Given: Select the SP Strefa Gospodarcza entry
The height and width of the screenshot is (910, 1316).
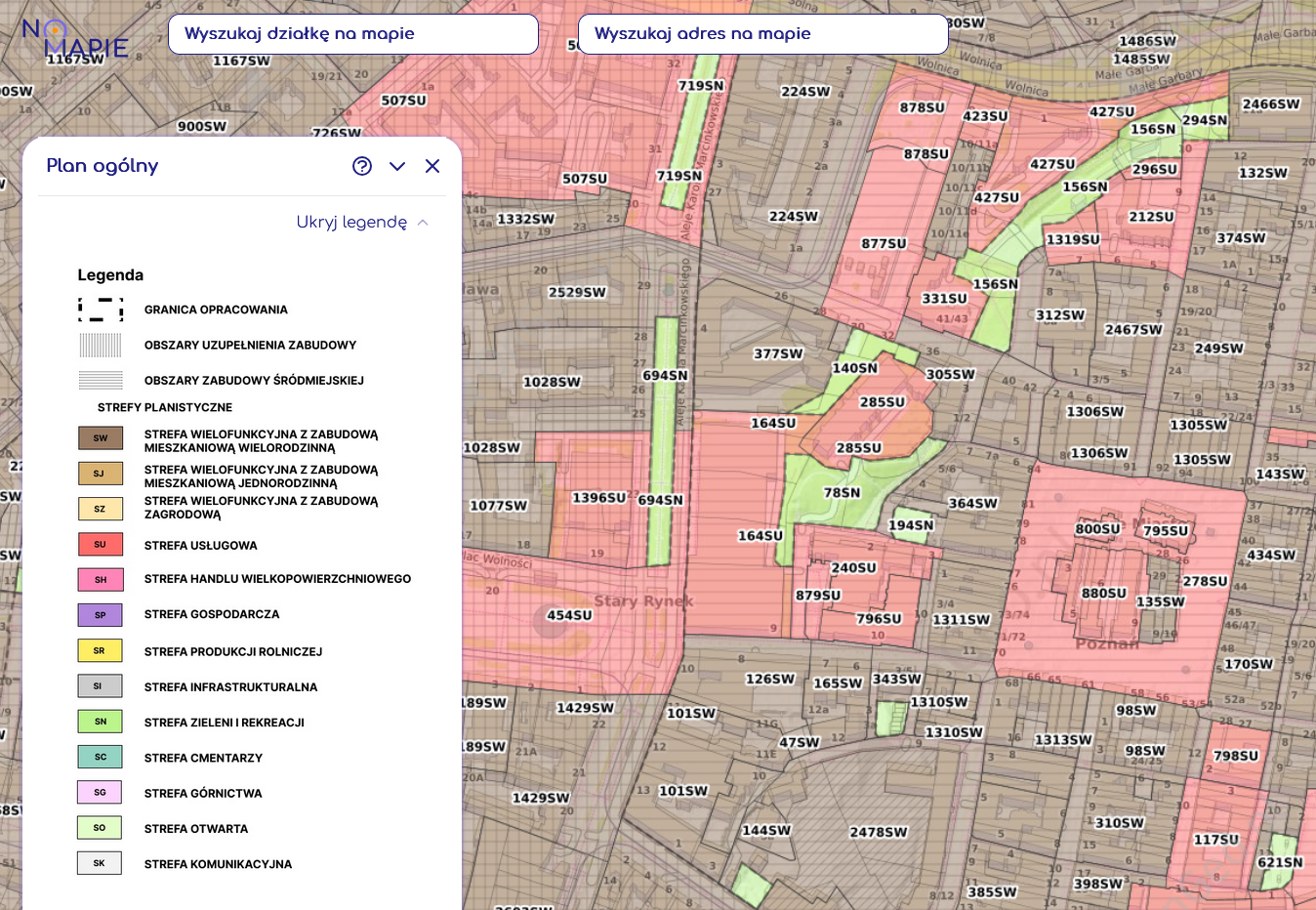Looking at the screenshot, I should [x=99, y=615].
